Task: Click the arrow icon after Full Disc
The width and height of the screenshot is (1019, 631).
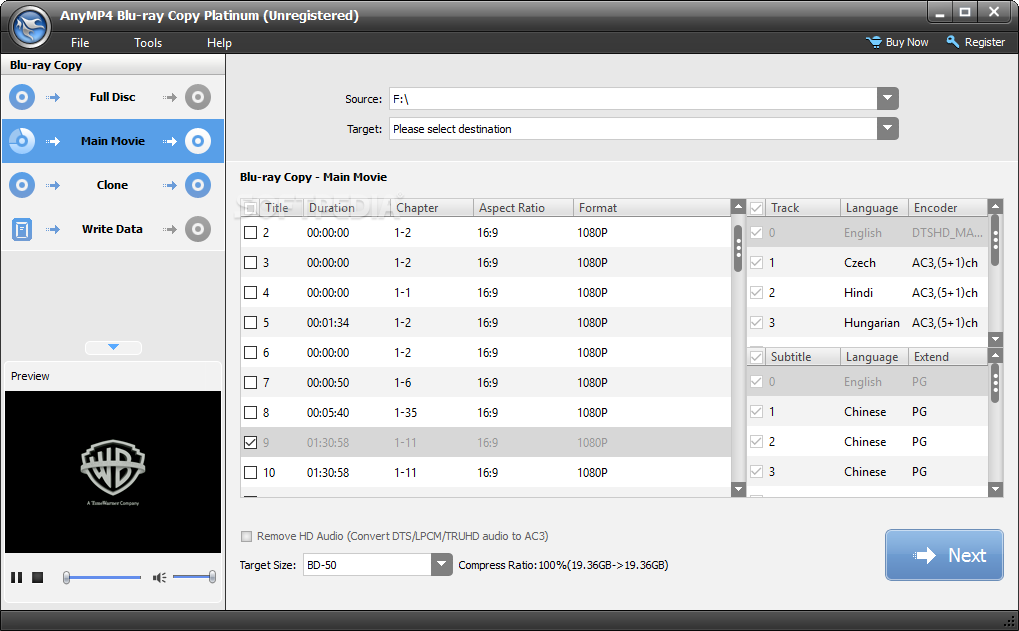Action: 170,97
